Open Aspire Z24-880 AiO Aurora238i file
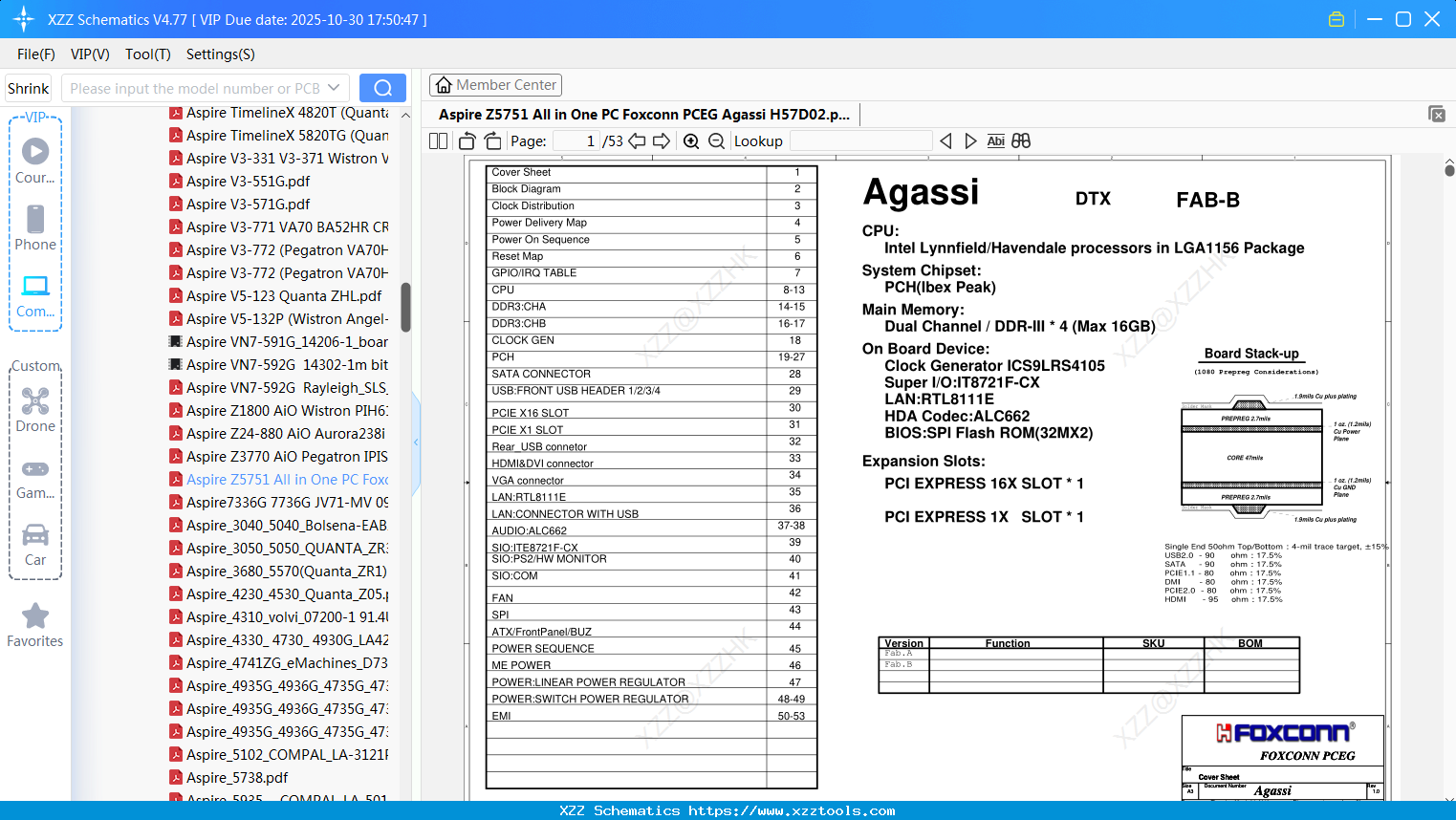 278,434
